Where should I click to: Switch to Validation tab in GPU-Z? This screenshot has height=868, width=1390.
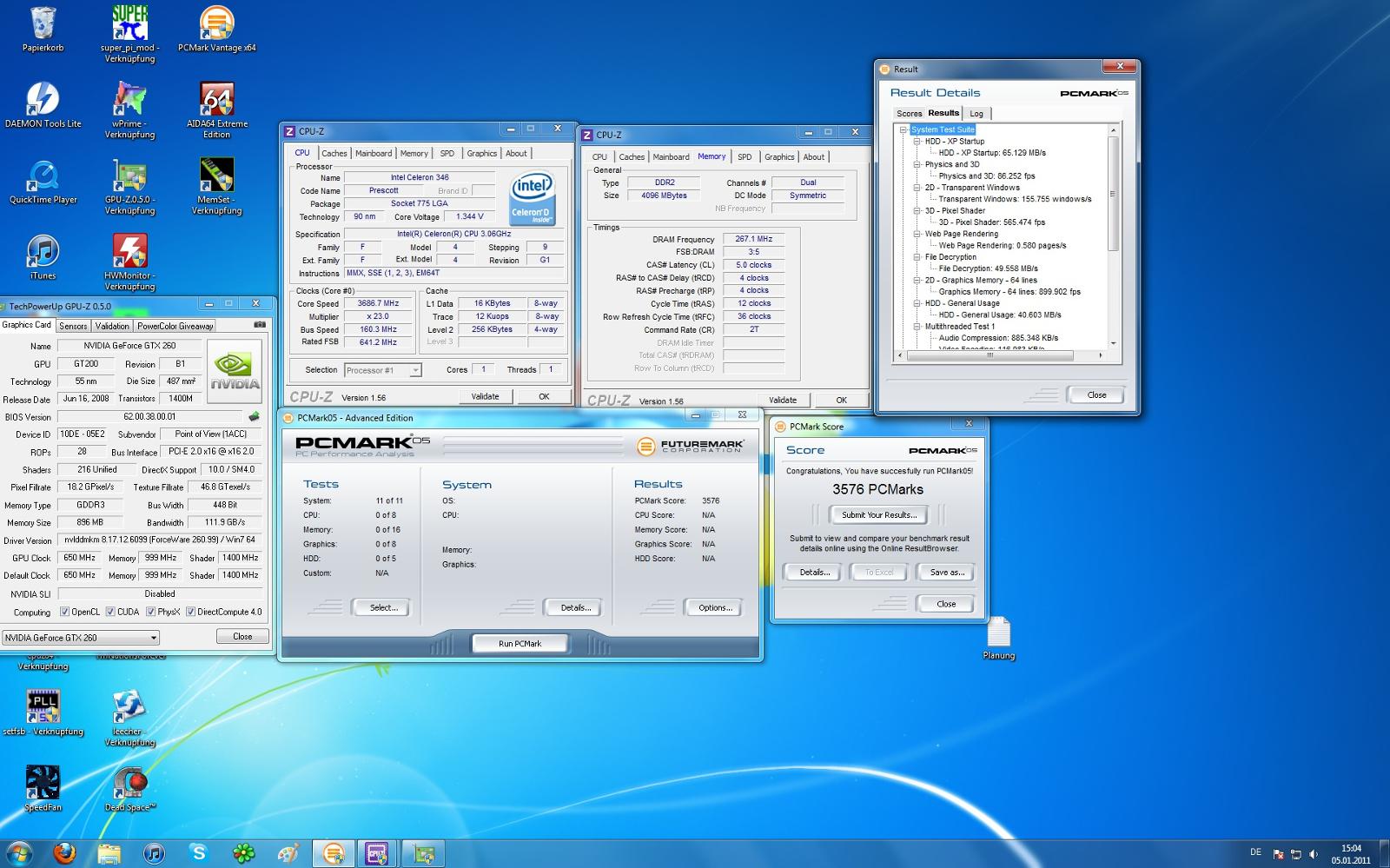point(112,326)
